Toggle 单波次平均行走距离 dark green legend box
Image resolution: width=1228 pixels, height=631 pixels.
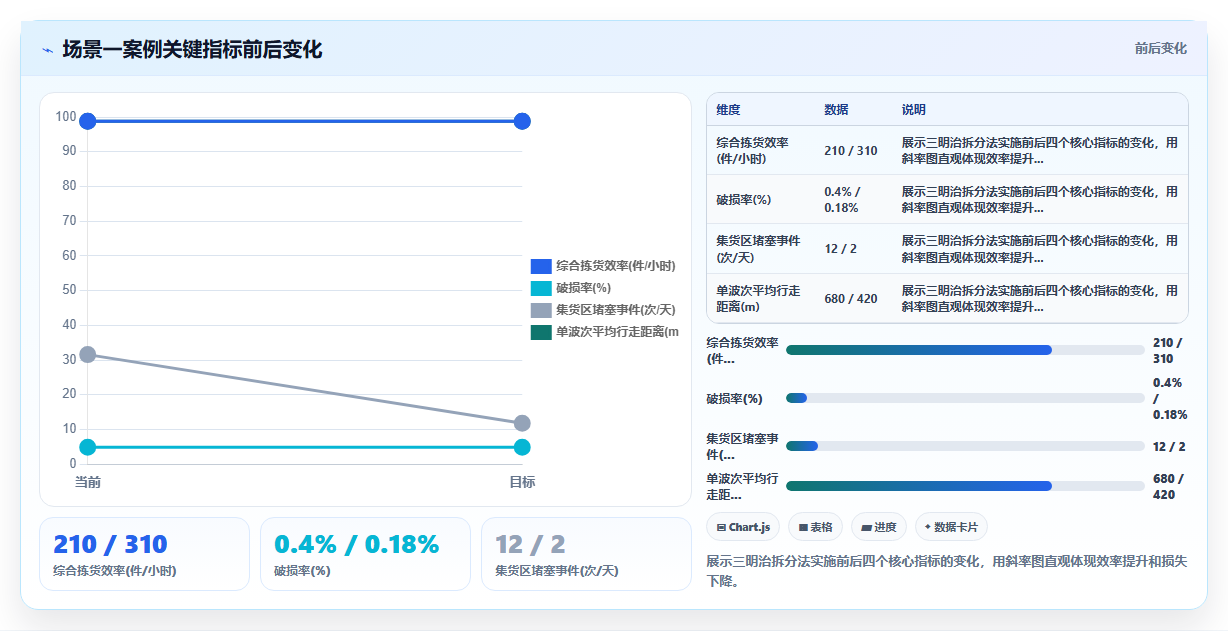tap(541, 332)
